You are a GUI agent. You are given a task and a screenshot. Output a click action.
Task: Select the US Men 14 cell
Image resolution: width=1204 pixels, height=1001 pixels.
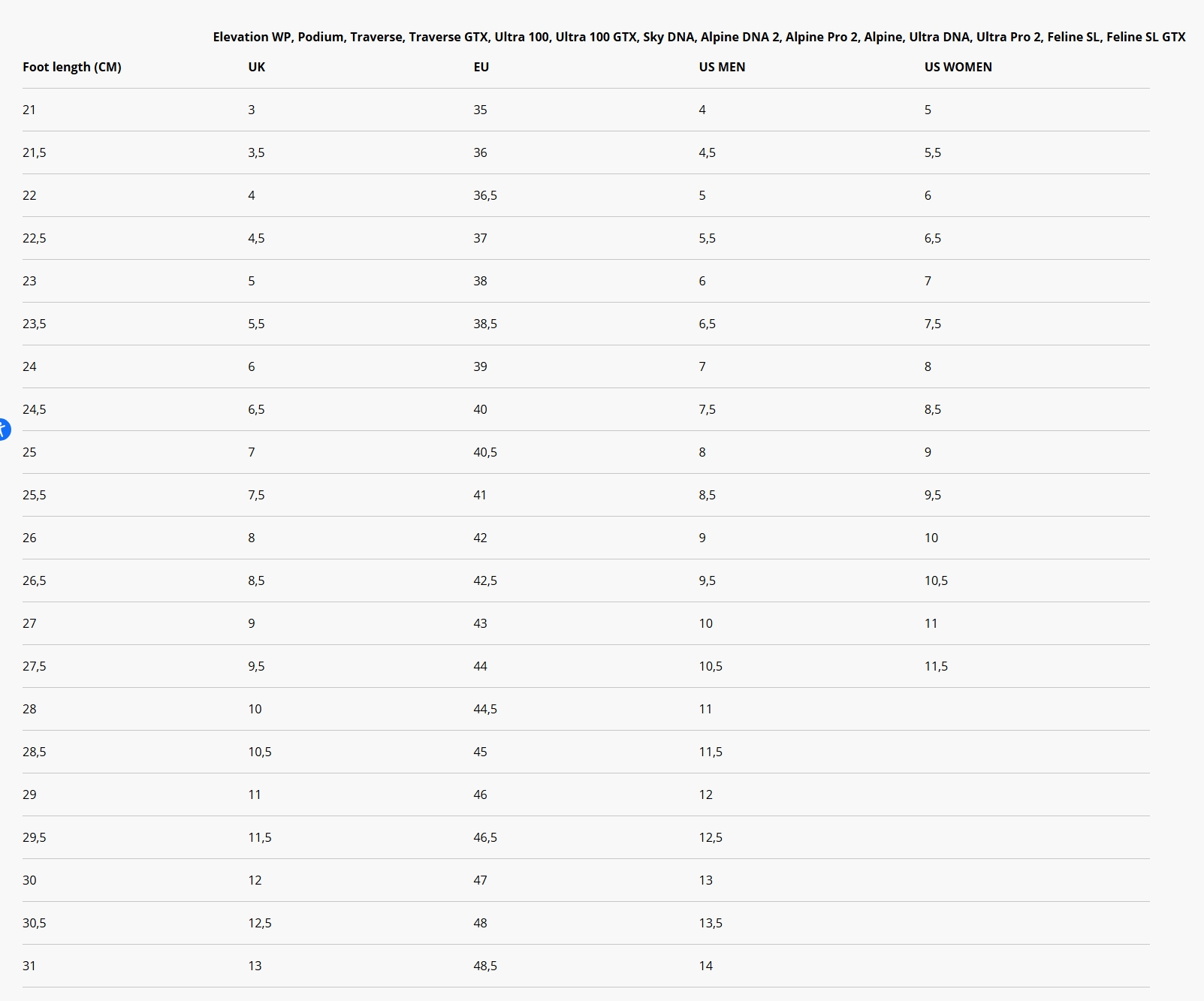(x=706, y=966)
